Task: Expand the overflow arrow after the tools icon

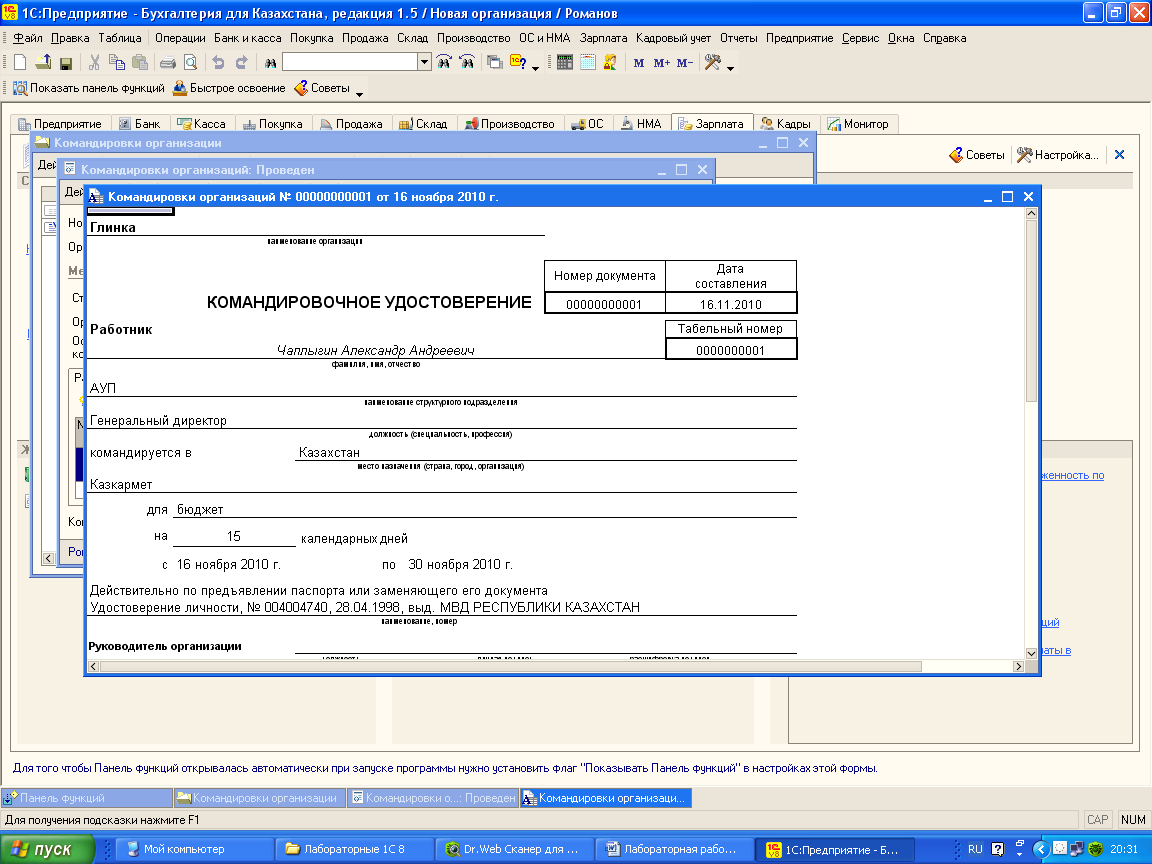Action: pyautogui.click(x=730, y=68)
